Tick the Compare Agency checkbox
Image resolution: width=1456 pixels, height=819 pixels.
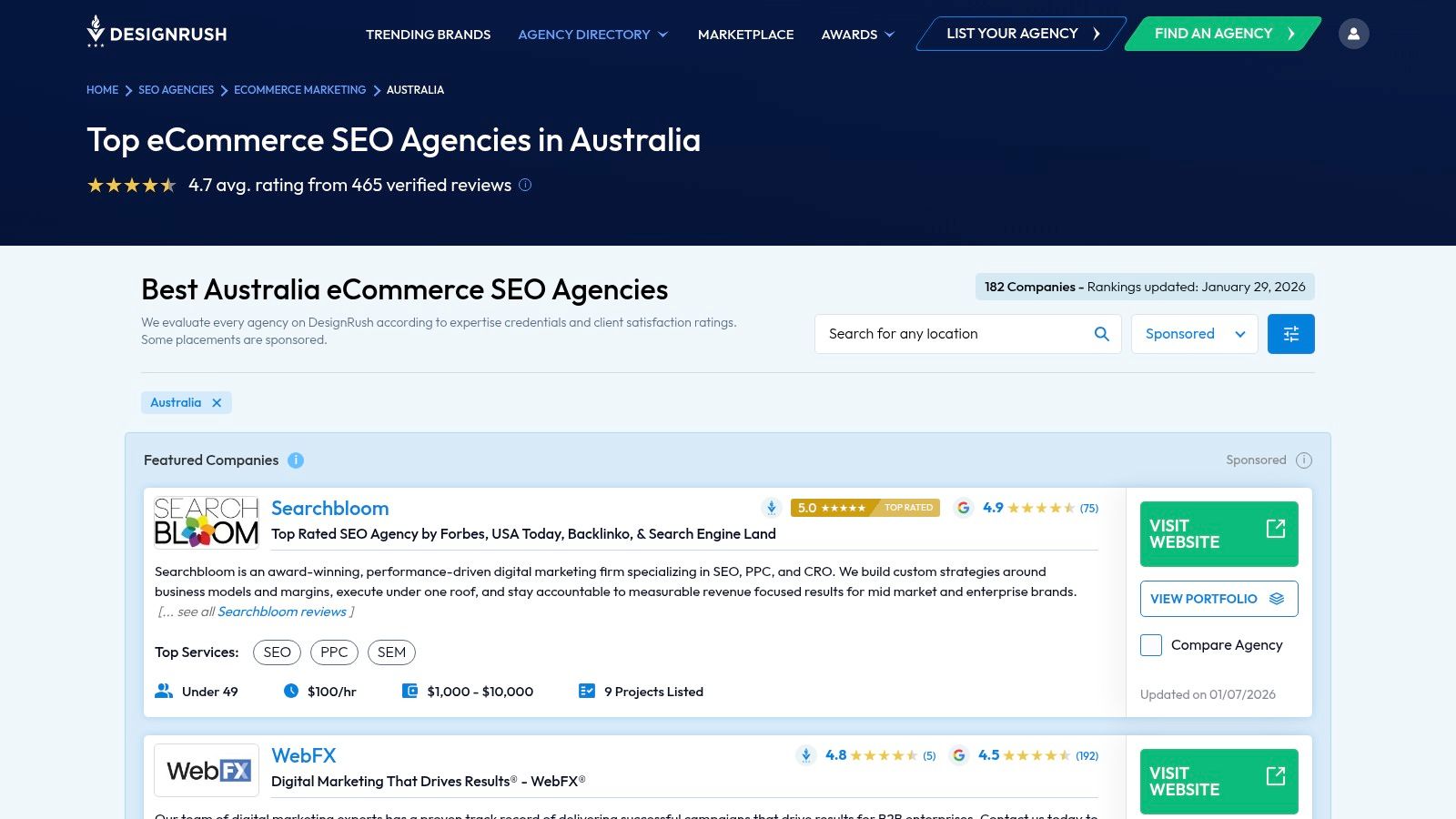[x=1151, y=645]
